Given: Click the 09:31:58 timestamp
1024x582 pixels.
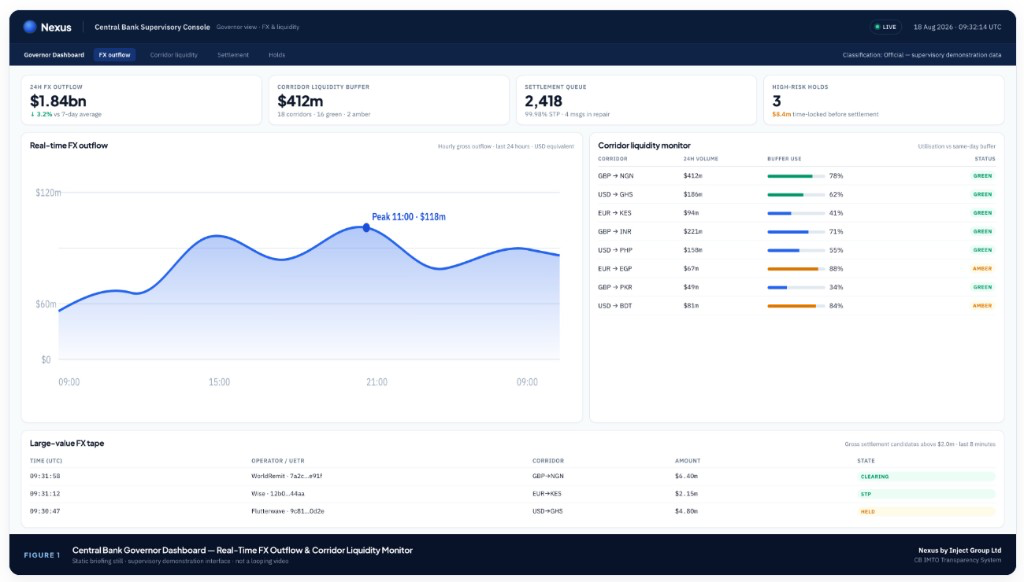Looking at the screenshot, I should (45, 476).
